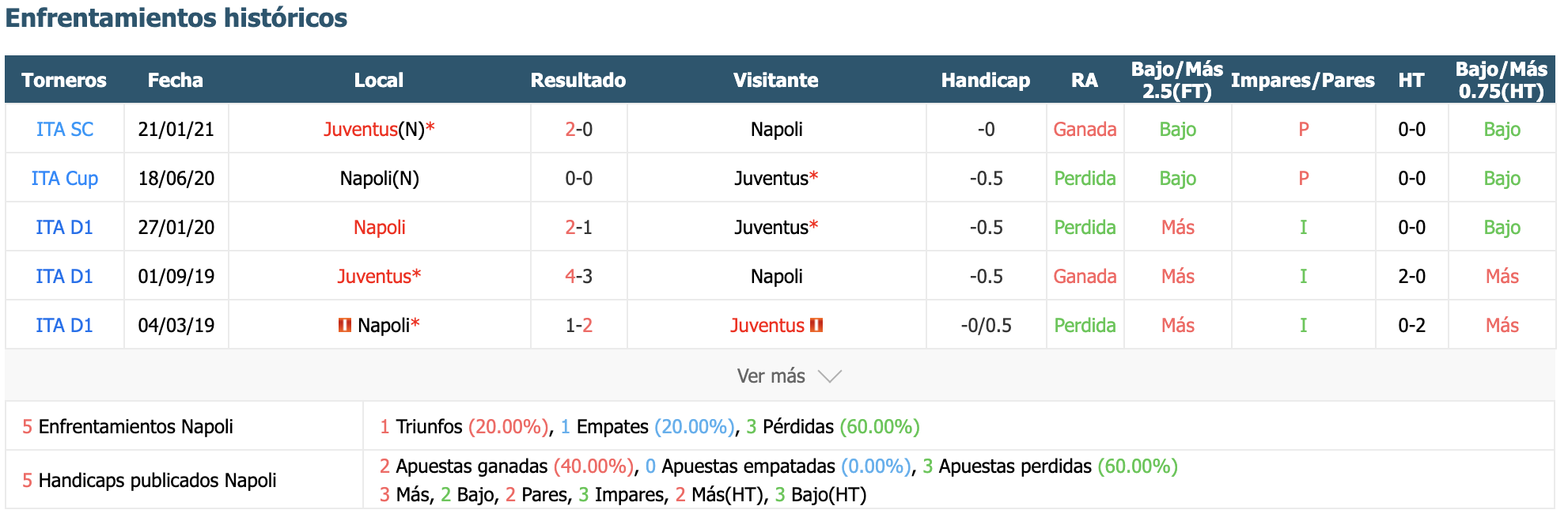The image size is (1568, 525).
Task: Click the Ver más text
Action: [x=771, y=376]
